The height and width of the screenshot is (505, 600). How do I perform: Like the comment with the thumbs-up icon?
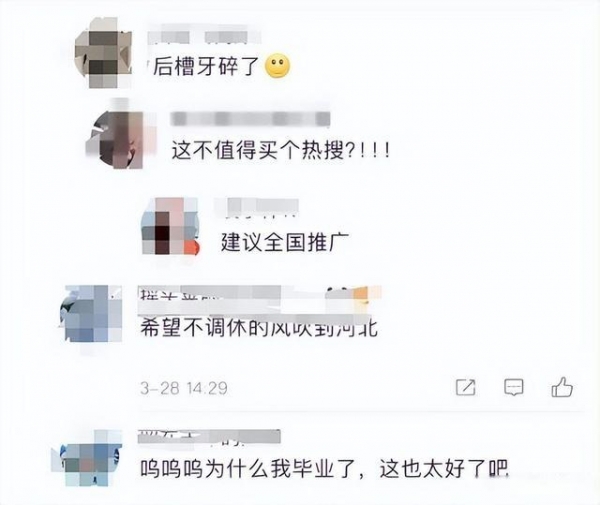(562, 387)
